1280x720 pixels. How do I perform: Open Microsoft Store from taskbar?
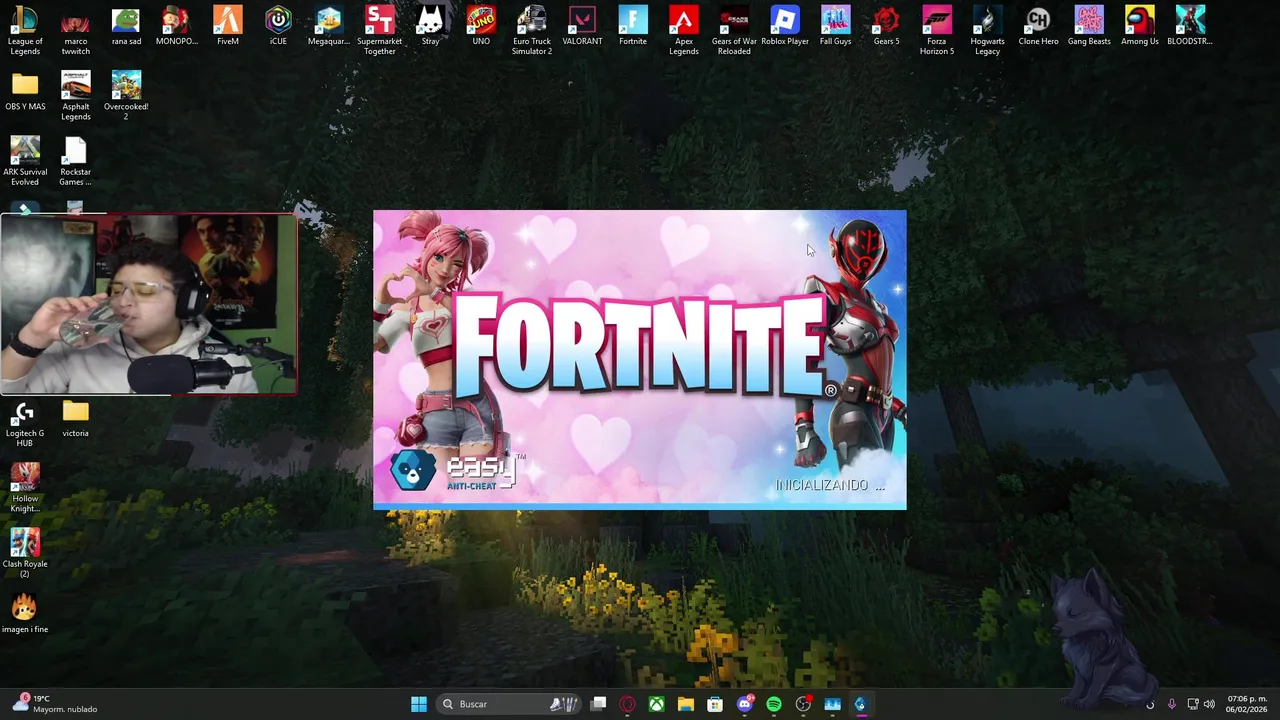coord(715,704)
